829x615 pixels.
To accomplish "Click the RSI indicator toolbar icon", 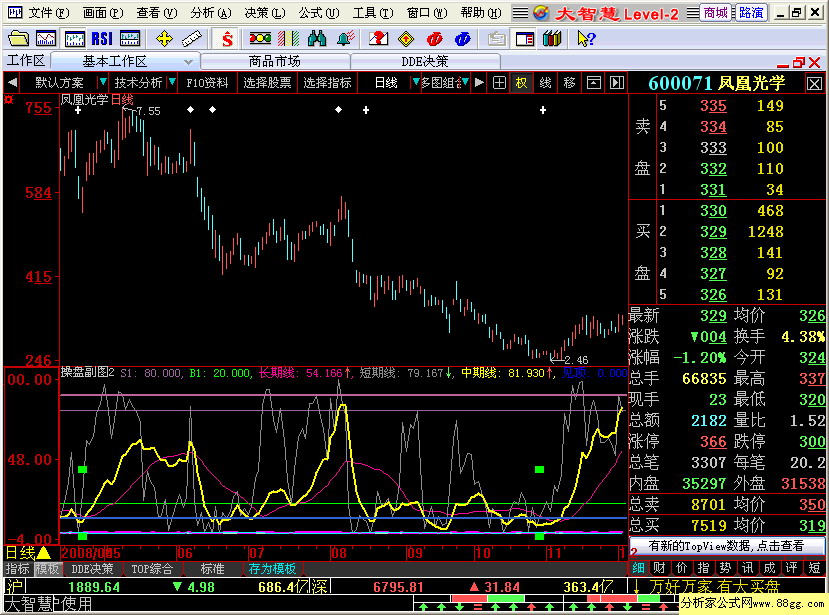I will pyautogui.click(x=102, y=39).
